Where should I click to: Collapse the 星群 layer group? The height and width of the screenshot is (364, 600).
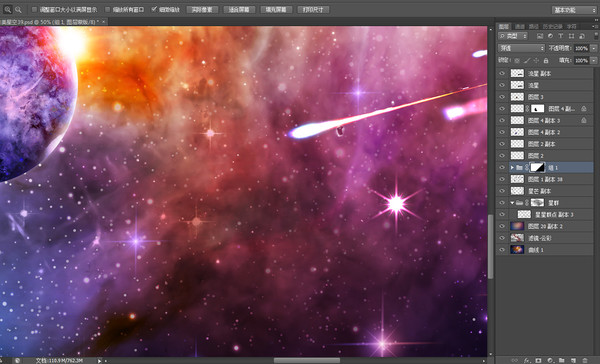coord(512,203)
